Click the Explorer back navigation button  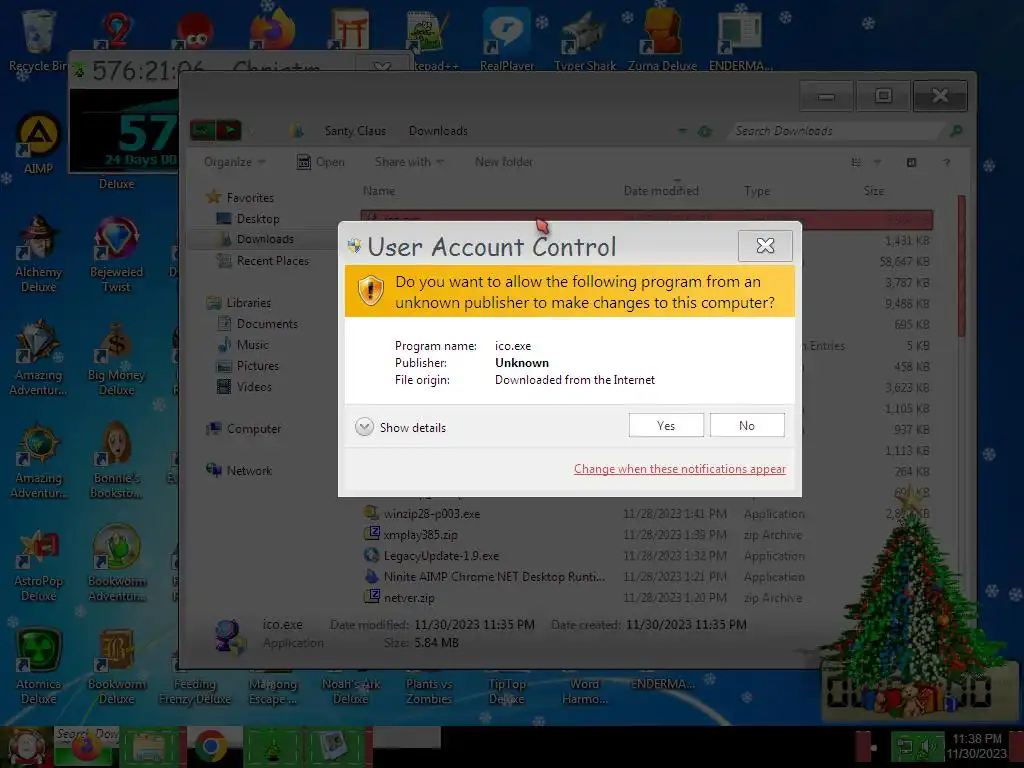[x=202, y=130]
